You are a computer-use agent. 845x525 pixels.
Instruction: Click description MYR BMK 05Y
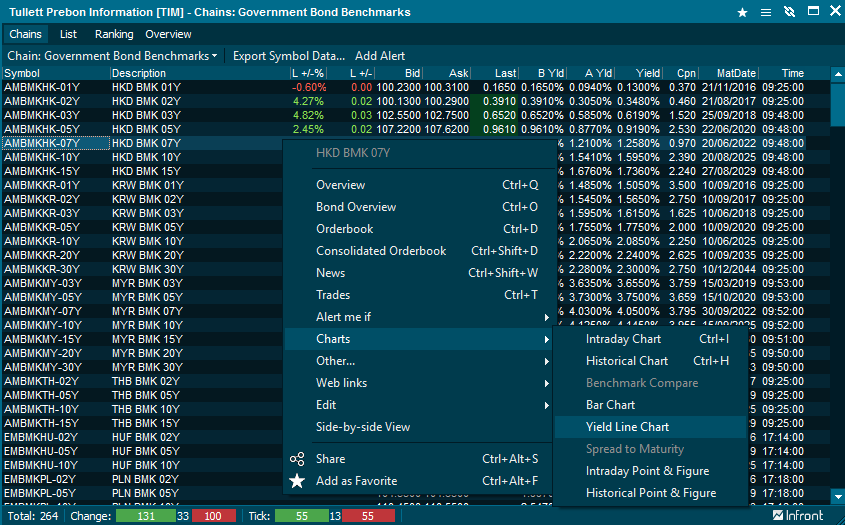point(147,298)
